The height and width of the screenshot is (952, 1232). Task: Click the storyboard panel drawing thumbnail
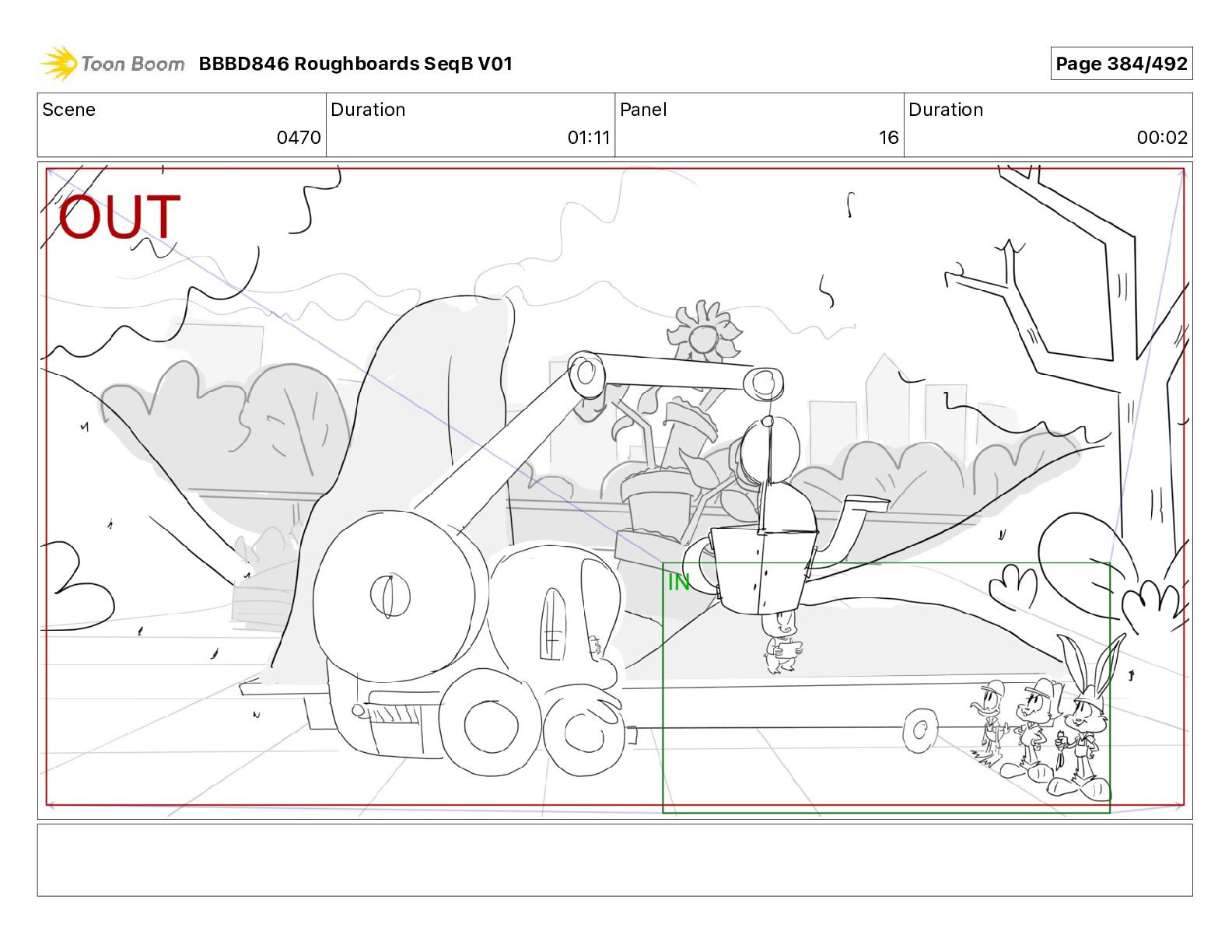[614, 490]
